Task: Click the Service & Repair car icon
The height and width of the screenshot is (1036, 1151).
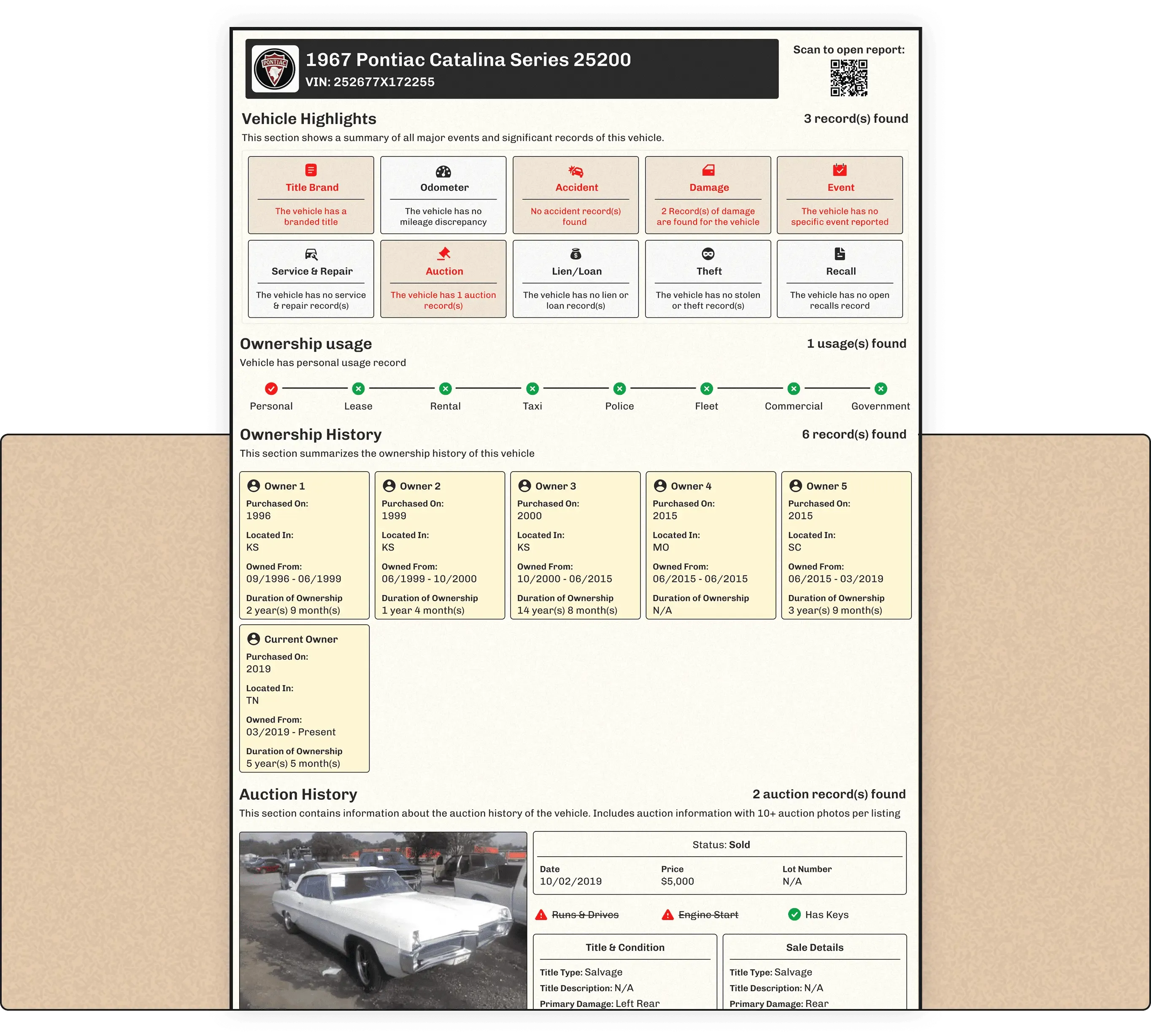Action: 311,254
